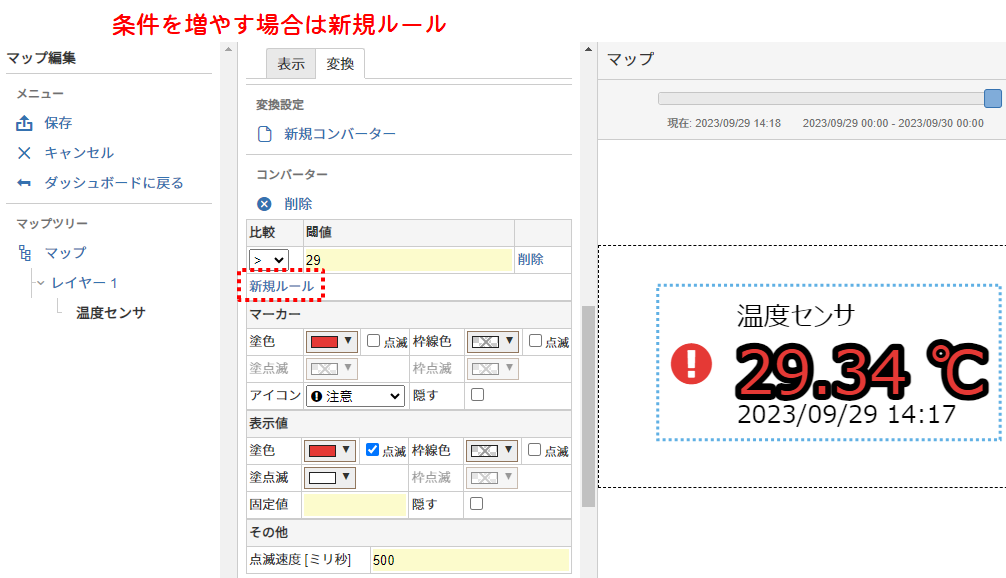Open 表示値 塗色 red color picker

coord(329,451)
